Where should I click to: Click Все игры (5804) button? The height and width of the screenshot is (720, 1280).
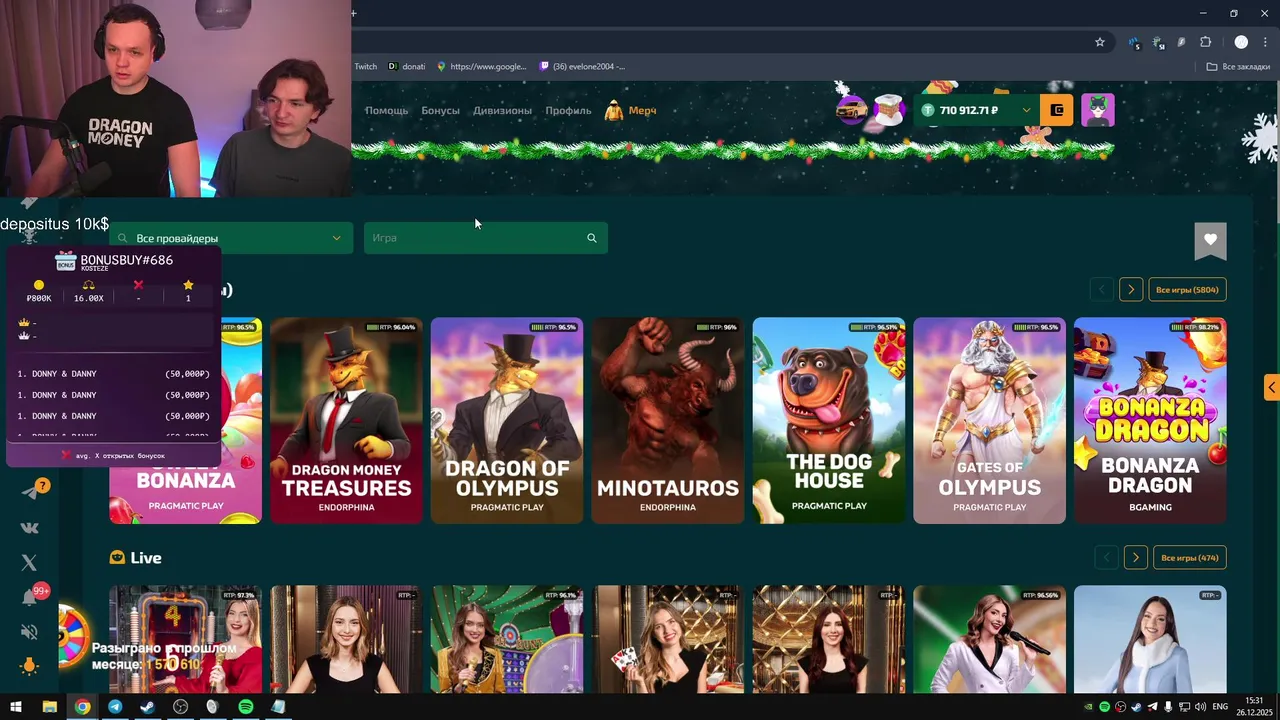coord(1187,290)
